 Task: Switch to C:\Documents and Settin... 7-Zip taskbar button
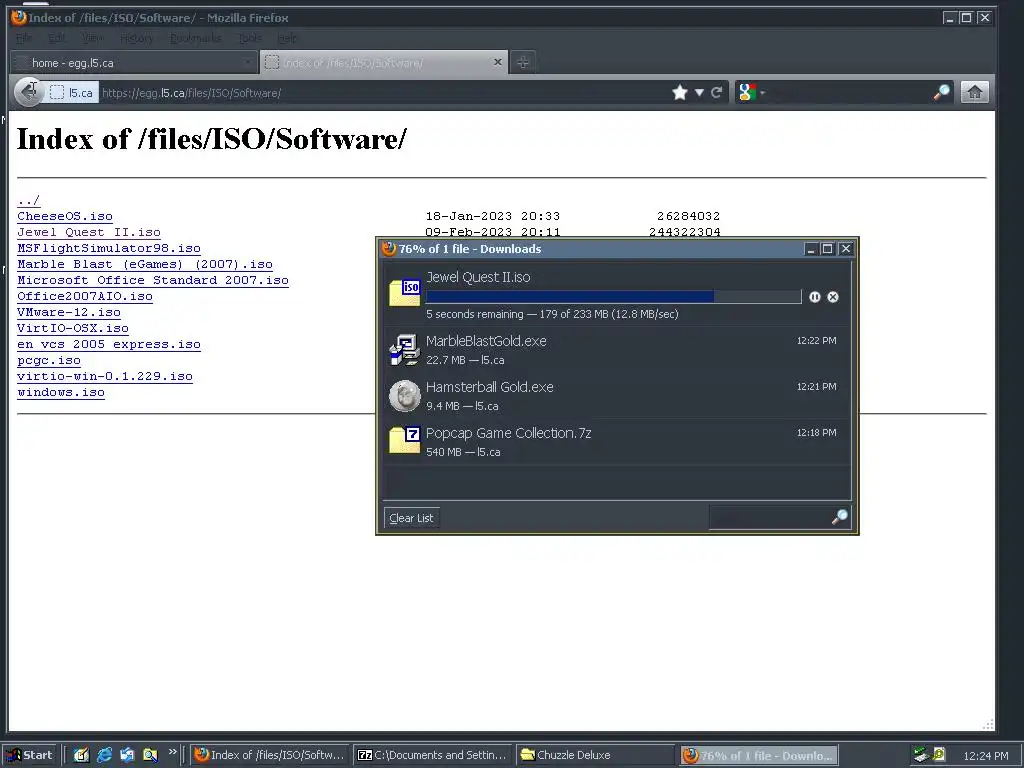coord(433,755)
